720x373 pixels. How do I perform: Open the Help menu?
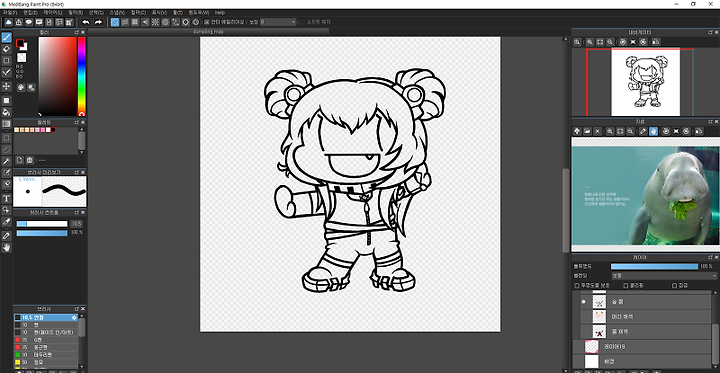[x=220, y=12]
